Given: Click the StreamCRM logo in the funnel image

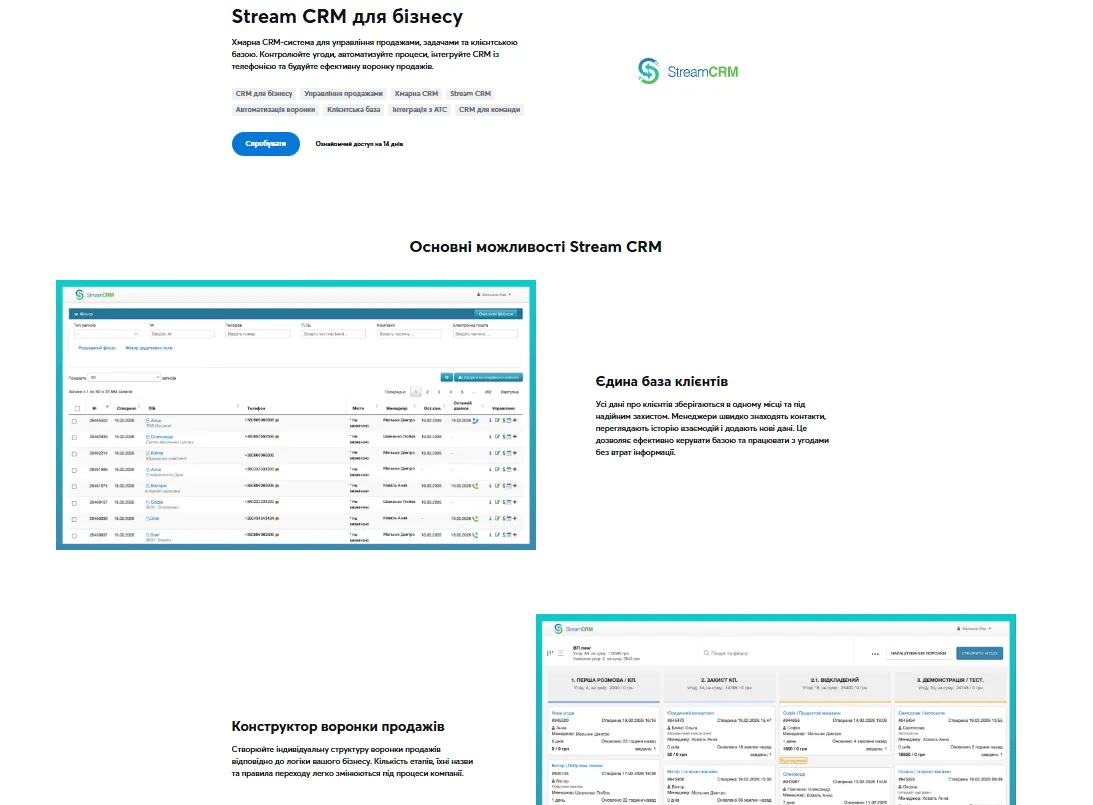Looking at the screenshot, I should point(575,629).
